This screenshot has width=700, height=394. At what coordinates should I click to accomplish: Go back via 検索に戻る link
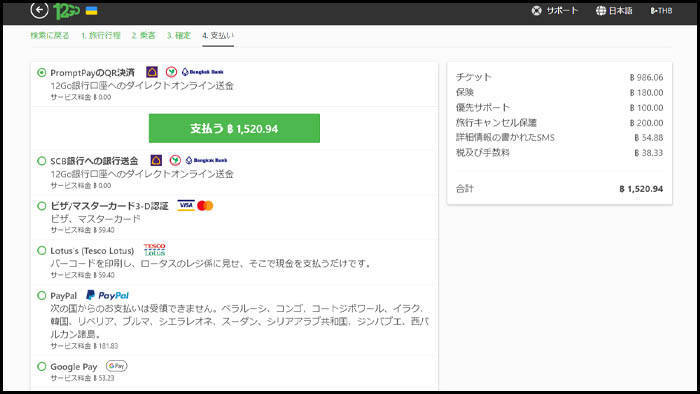click(50, 36)
